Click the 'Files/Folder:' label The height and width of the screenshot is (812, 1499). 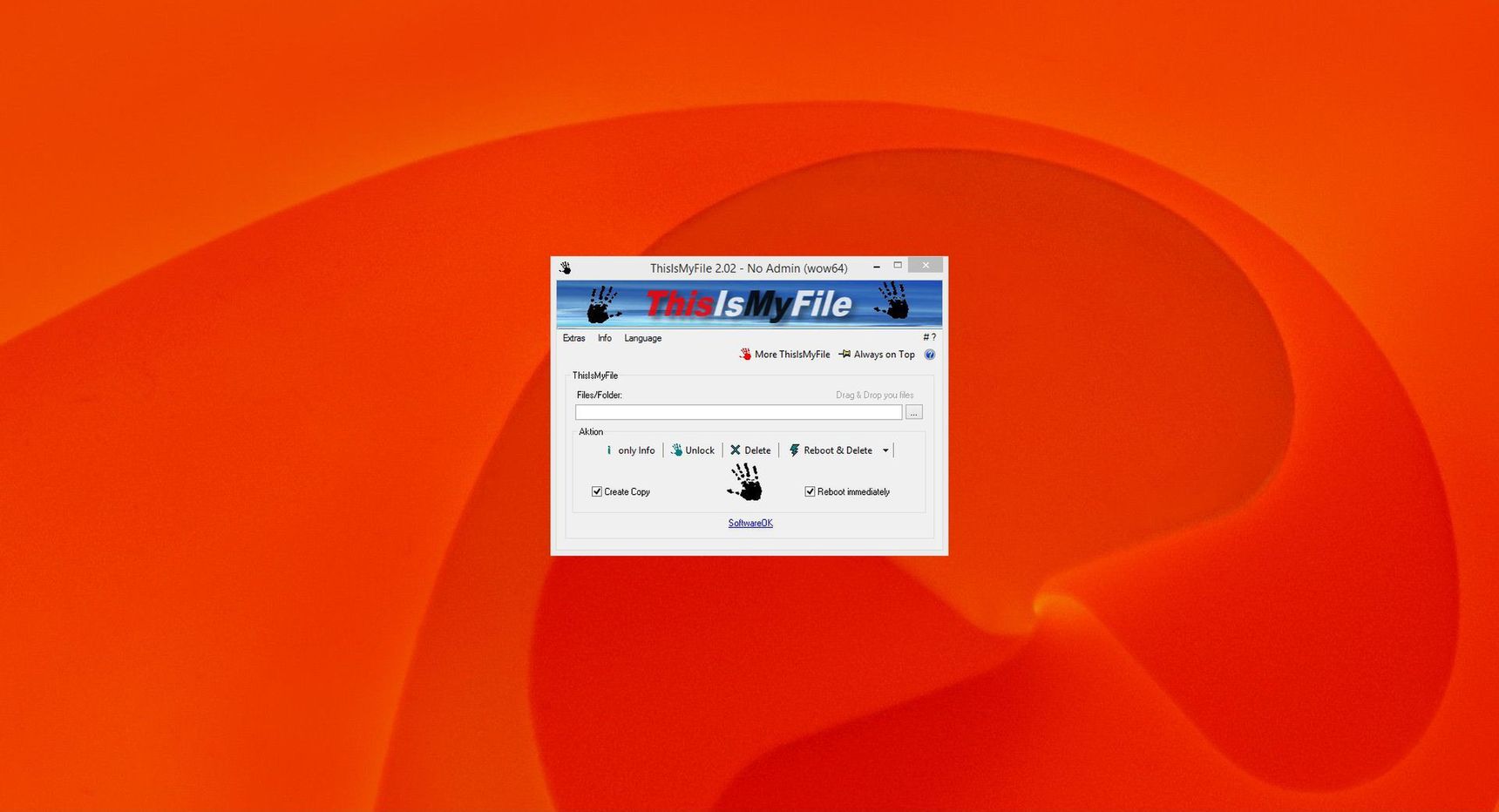coord(599,395)
